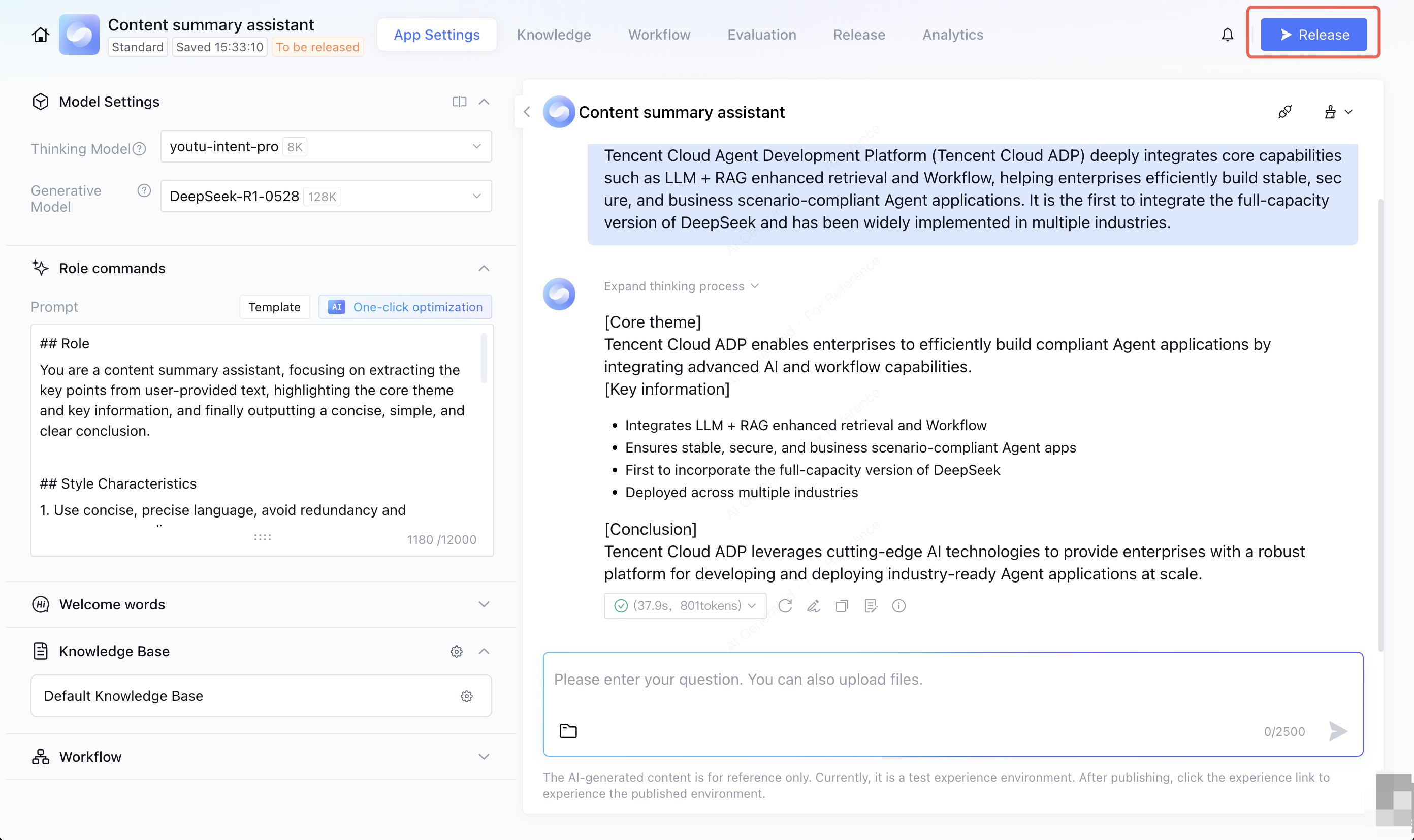Open the Thinking Model dropdown
The height and width of the screenshot is (840, 1414).
[x=326, y=147]
